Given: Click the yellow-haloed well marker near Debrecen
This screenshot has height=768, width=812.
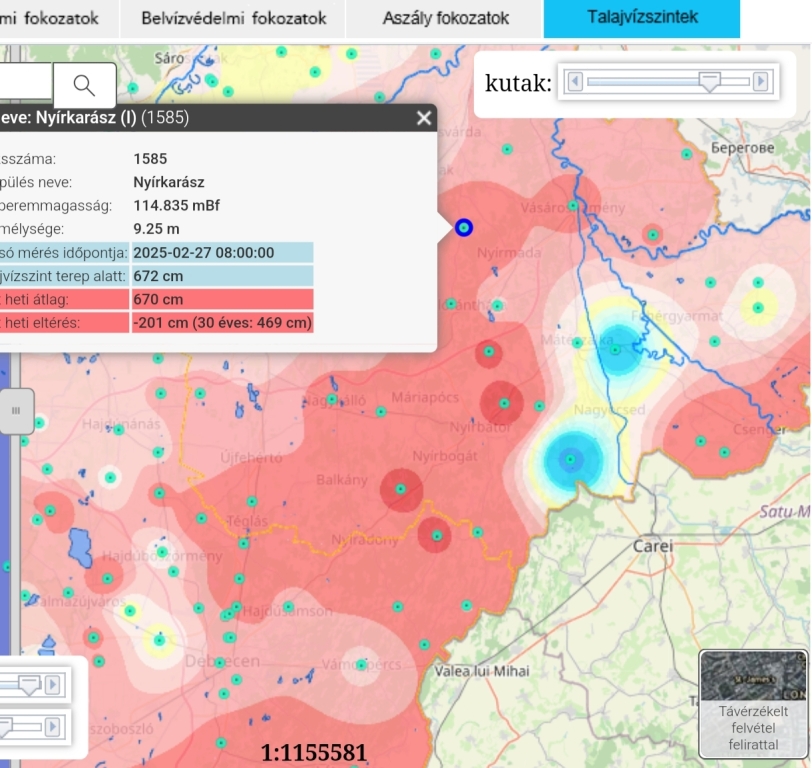Looking at the screenshot, I should pos(158,639).
